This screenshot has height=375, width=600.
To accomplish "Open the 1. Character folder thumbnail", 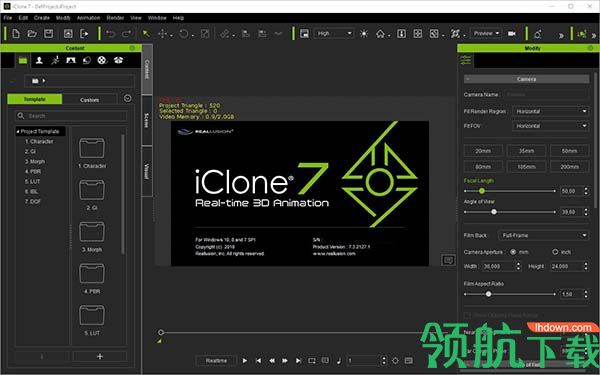I will pyautogui.click(x=92, y=148).
